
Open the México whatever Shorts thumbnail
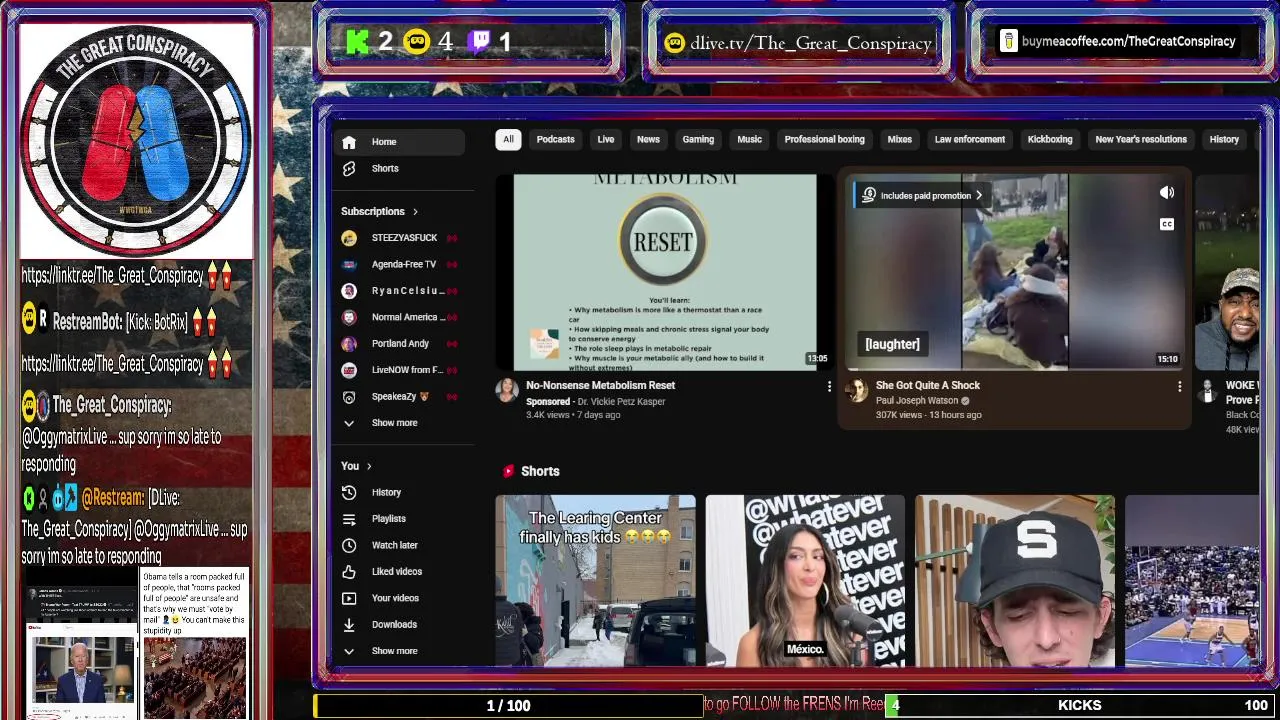pos(805,581)
